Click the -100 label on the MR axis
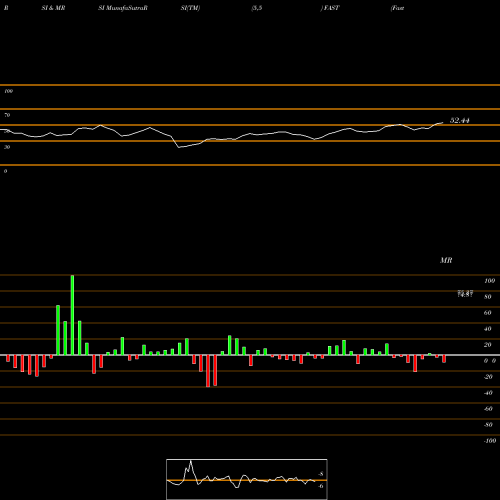500x500 pixels. pos(489,441)
